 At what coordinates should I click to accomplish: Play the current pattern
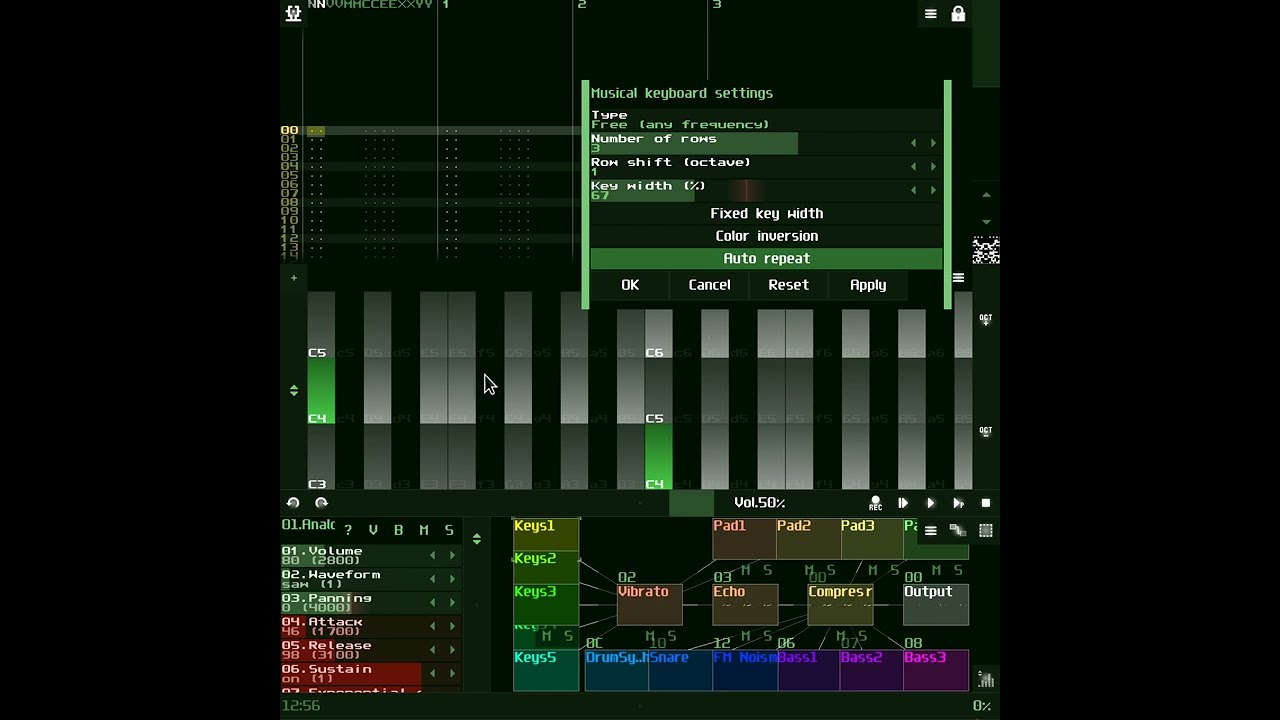pos(958,503)
